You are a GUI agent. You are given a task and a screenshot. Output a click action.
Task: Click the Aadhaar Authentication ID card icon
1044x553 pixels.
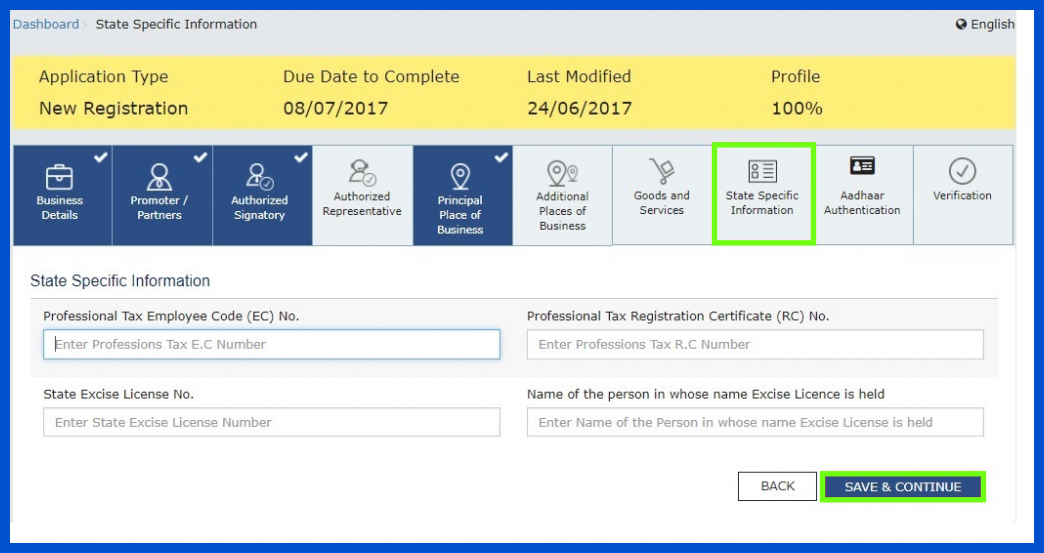pos(862,166)
